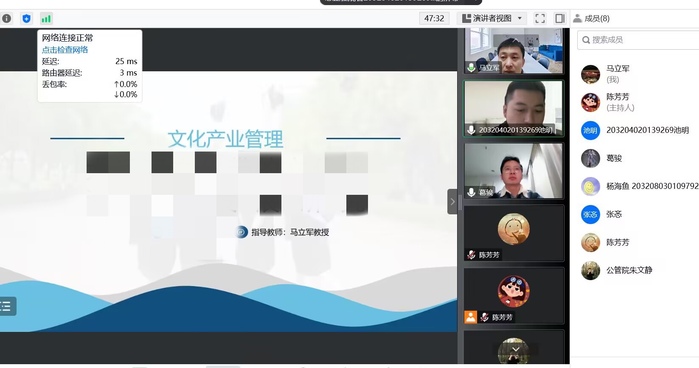Image resolution: width=699 pixels, height=368 pixels.
Task: Click the 池明 blue avatar in the members list
Action: (590, 130)
